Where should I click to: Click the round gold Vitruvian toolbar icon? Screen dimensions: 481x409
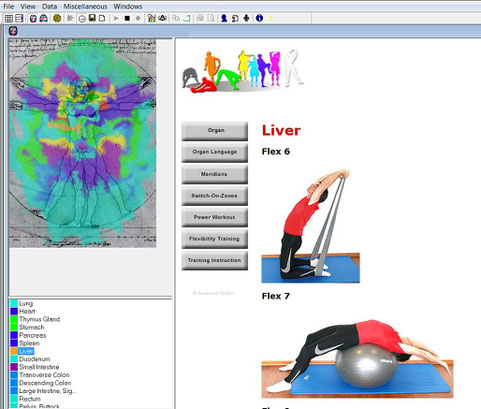[57, 18]
